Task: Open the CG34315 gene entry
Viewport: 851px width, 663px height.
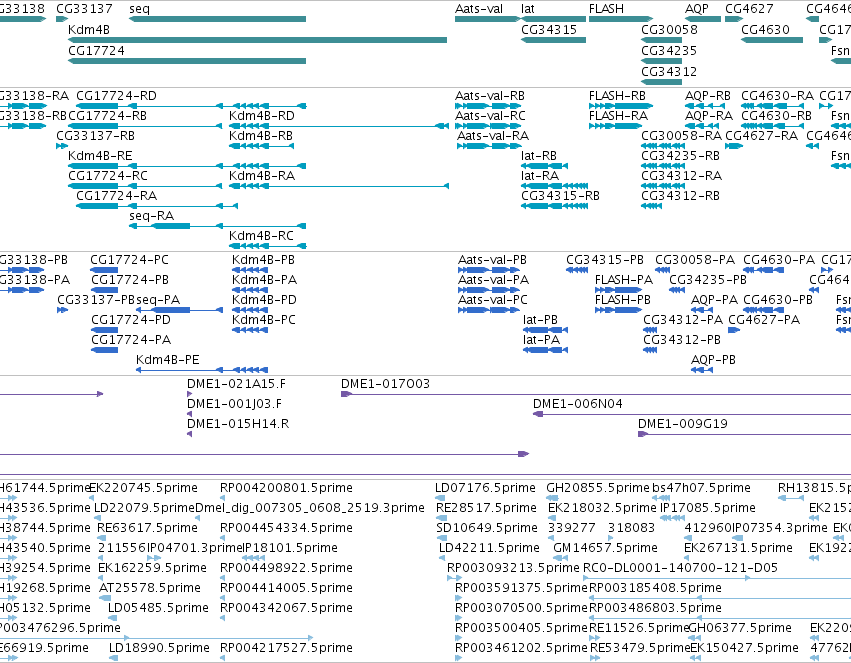Action: [553, 40]
